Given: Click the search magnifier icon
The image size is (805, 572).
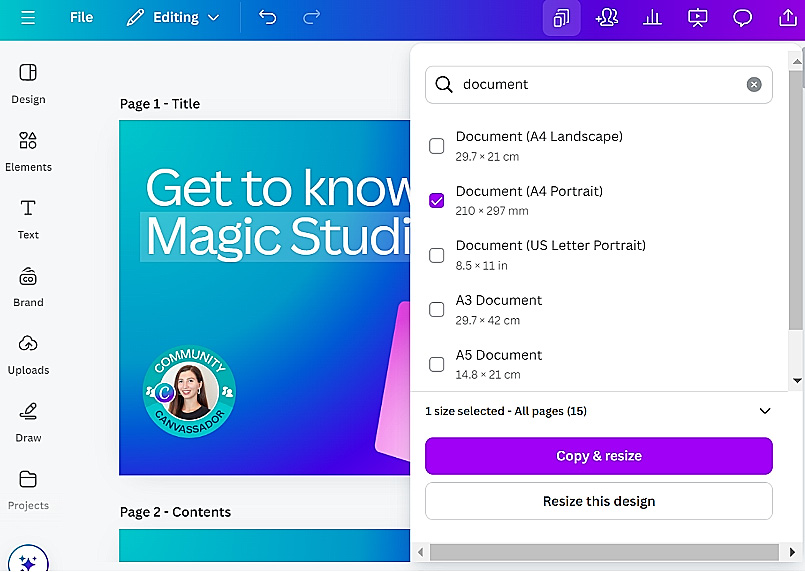Looking at the screenshot, I should coord(444,84).
